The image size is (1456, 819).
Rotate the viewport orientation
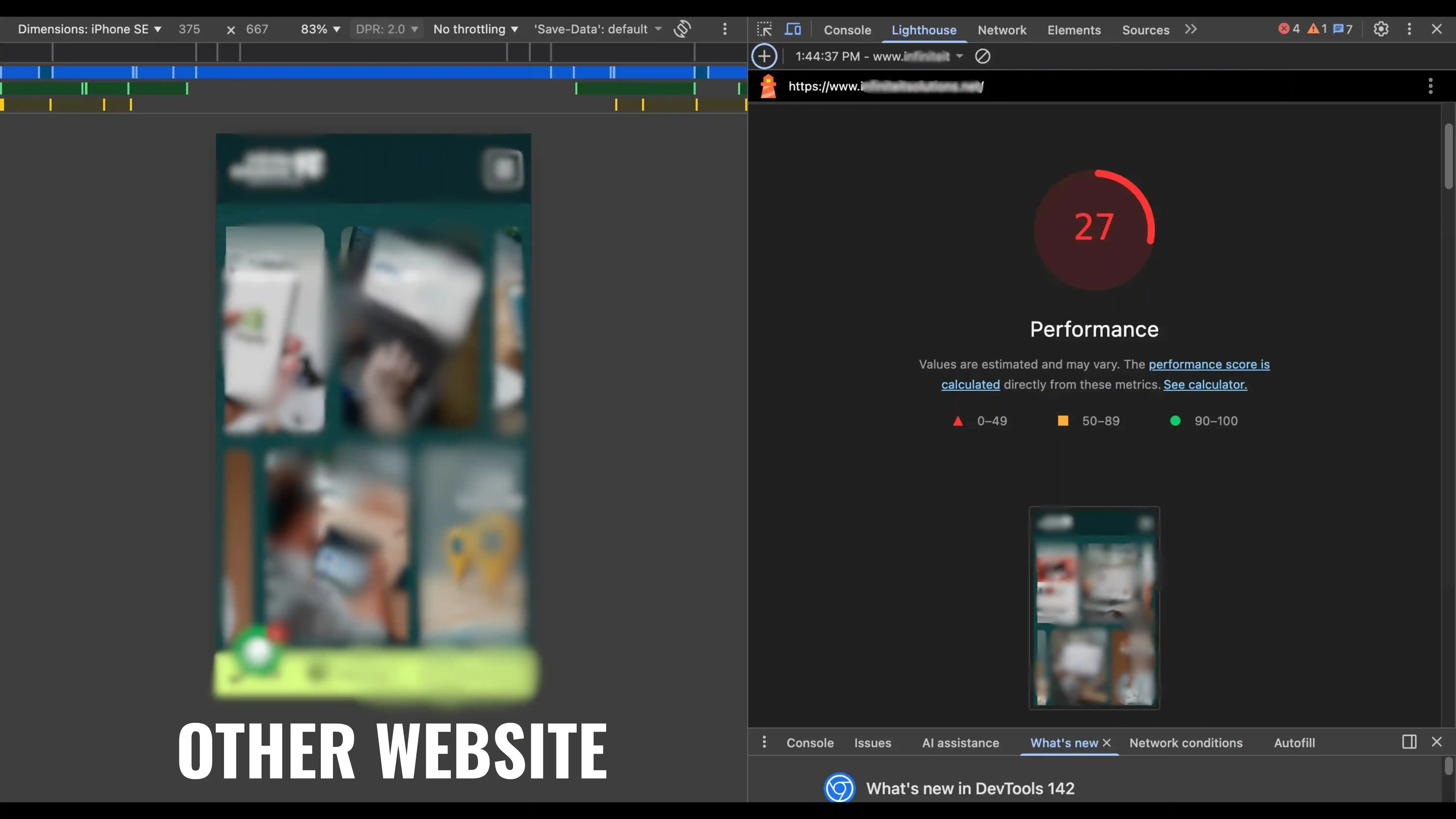click(682, 29)
